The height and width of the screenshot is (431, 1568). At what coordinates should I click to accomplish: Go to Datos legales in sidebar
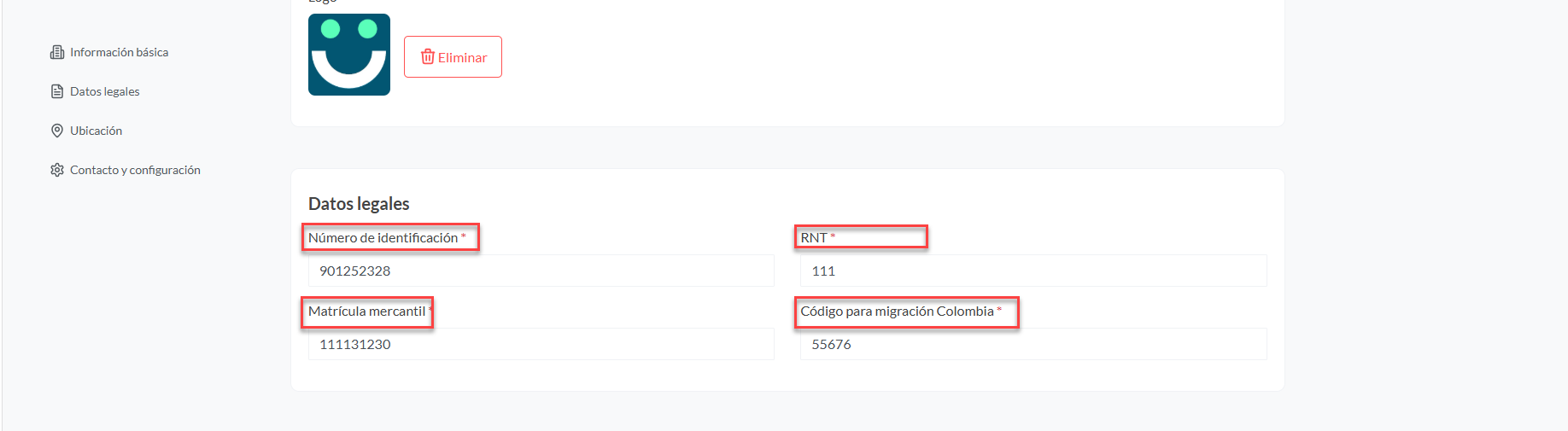tap(104, 91)
